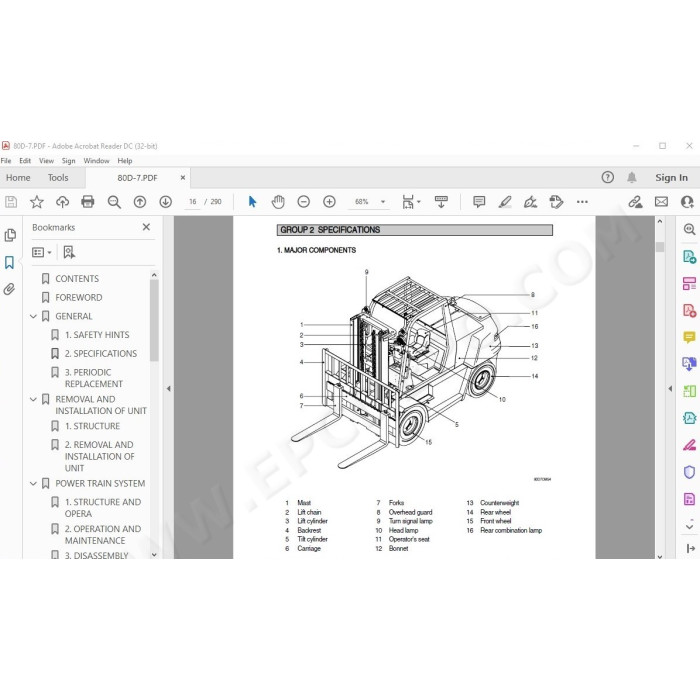Switch to the Home tab
This screenshot has height=700, width=700.
click(18, 178)
